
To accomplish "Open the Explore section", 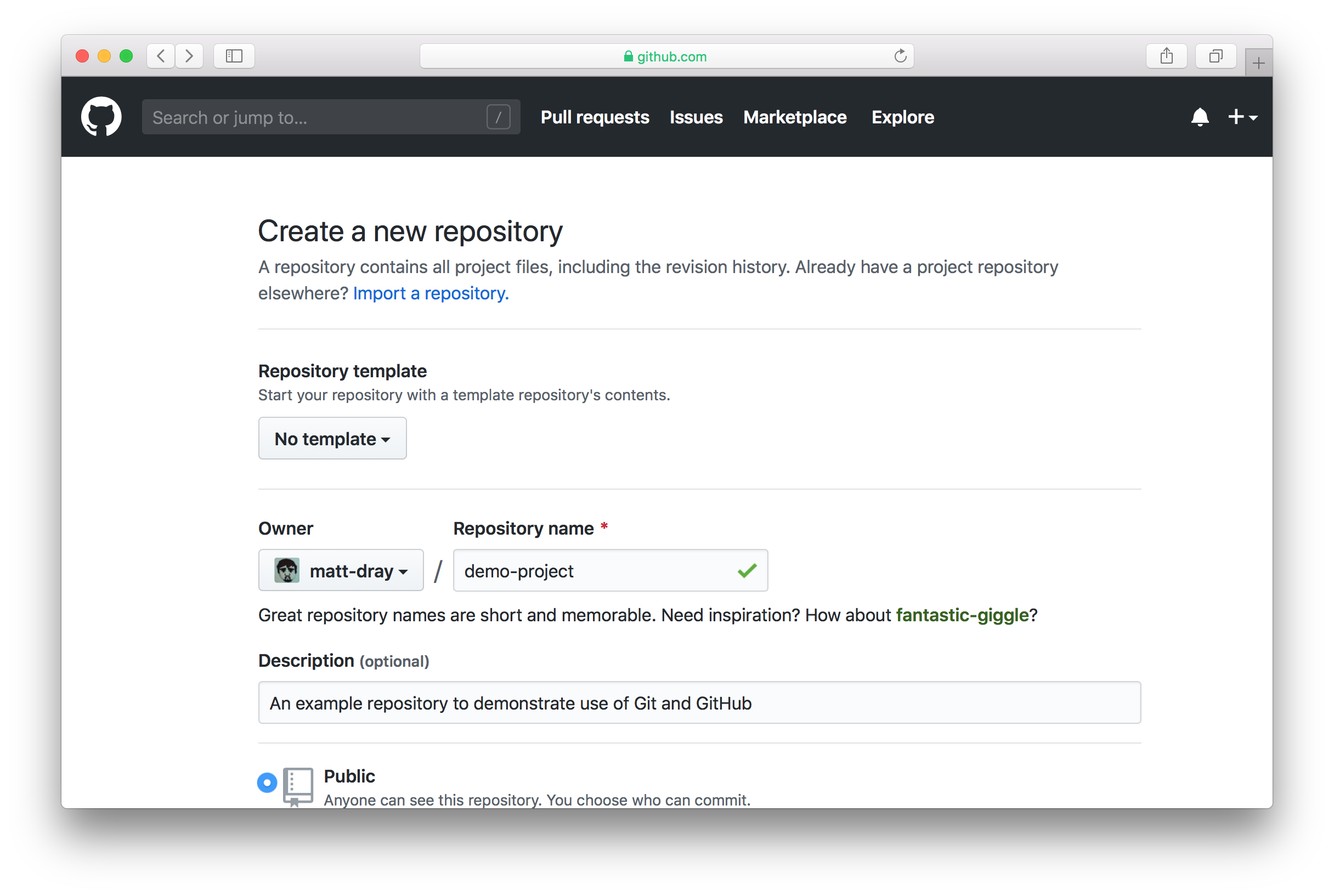I will 902,117.
